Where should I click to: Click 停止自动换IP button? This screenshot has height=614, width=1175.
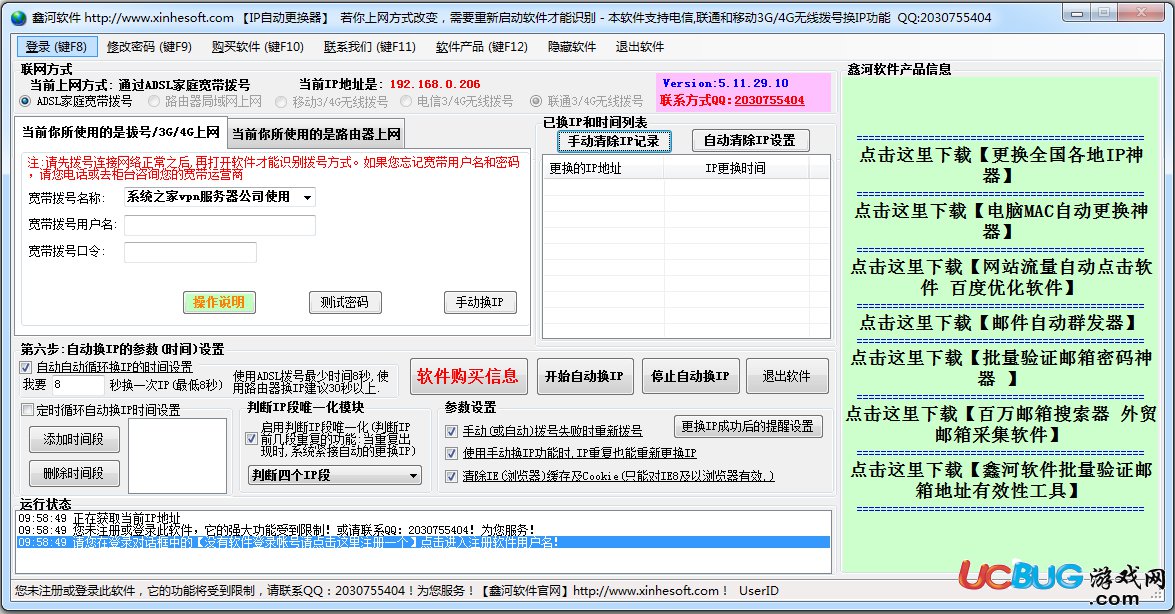[690, 376]
